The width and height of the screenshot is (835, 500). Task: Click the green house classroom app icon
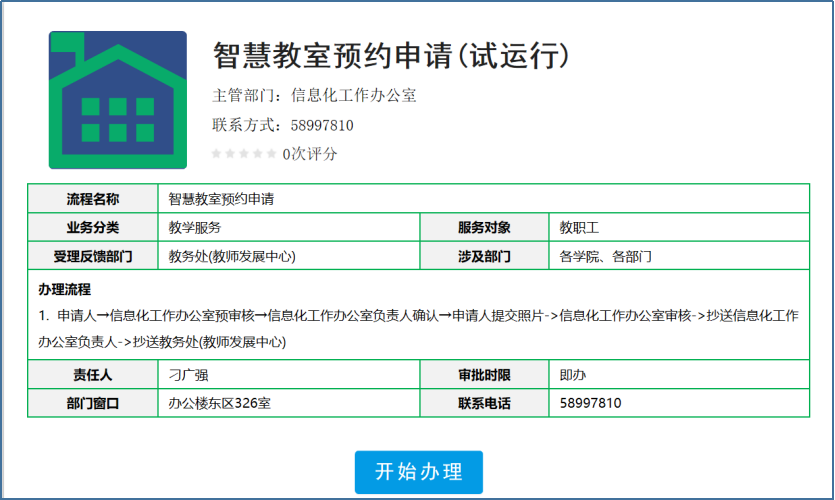[118, 100]
